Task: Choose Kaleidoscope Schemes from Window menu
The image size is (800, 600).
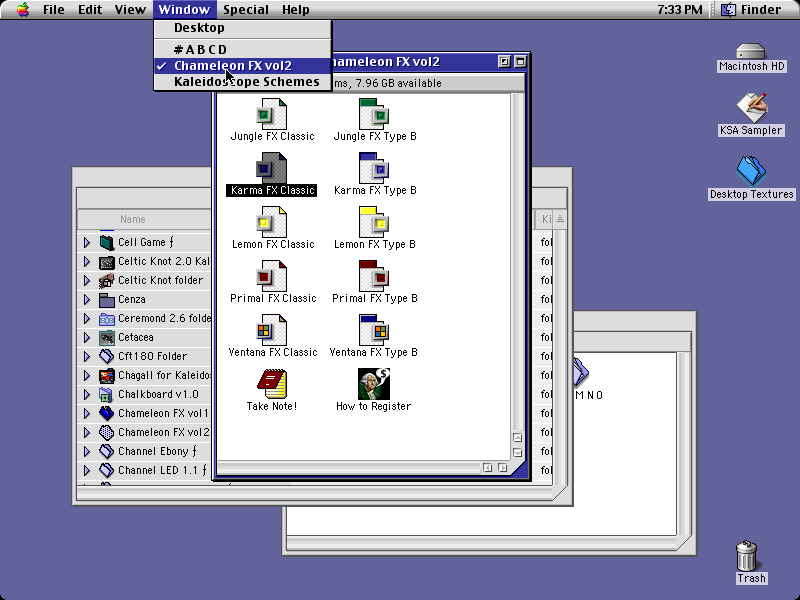Action: point(243,82)
